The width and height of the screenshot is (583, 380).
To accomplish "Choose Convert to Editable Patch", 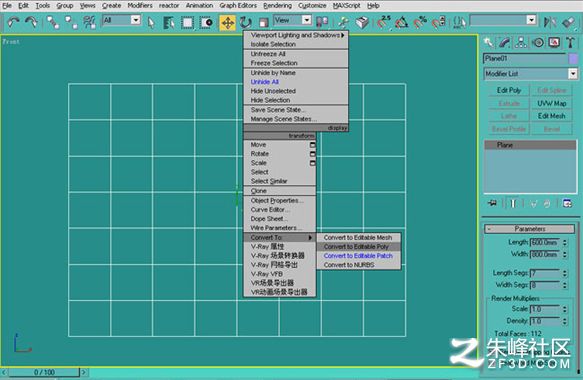I will click(358, 256).
